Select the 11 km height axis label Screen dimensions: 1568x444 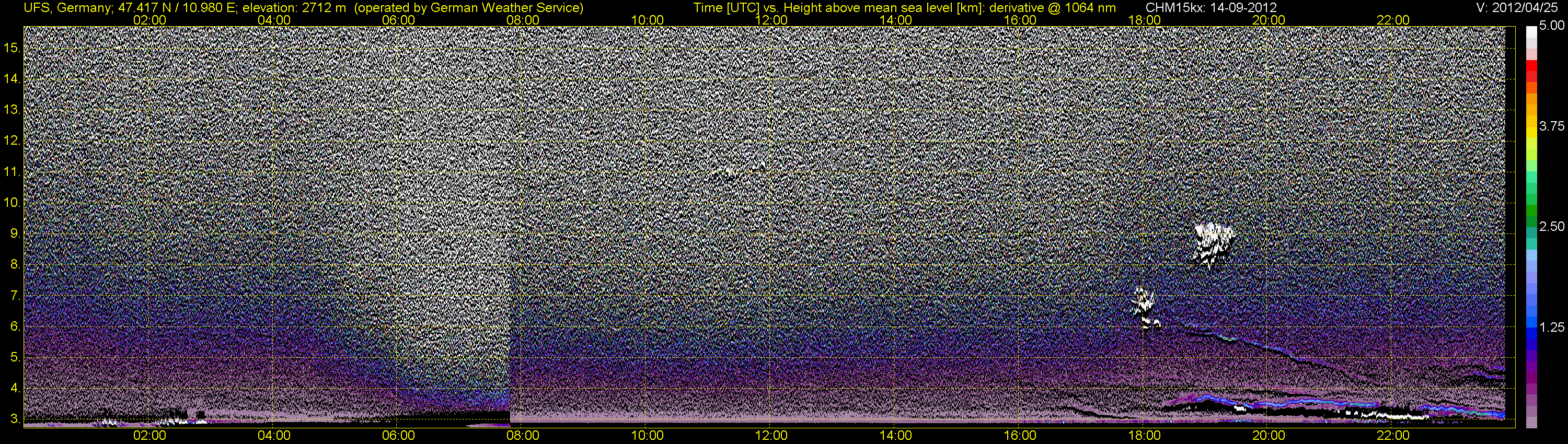[13, 172]
